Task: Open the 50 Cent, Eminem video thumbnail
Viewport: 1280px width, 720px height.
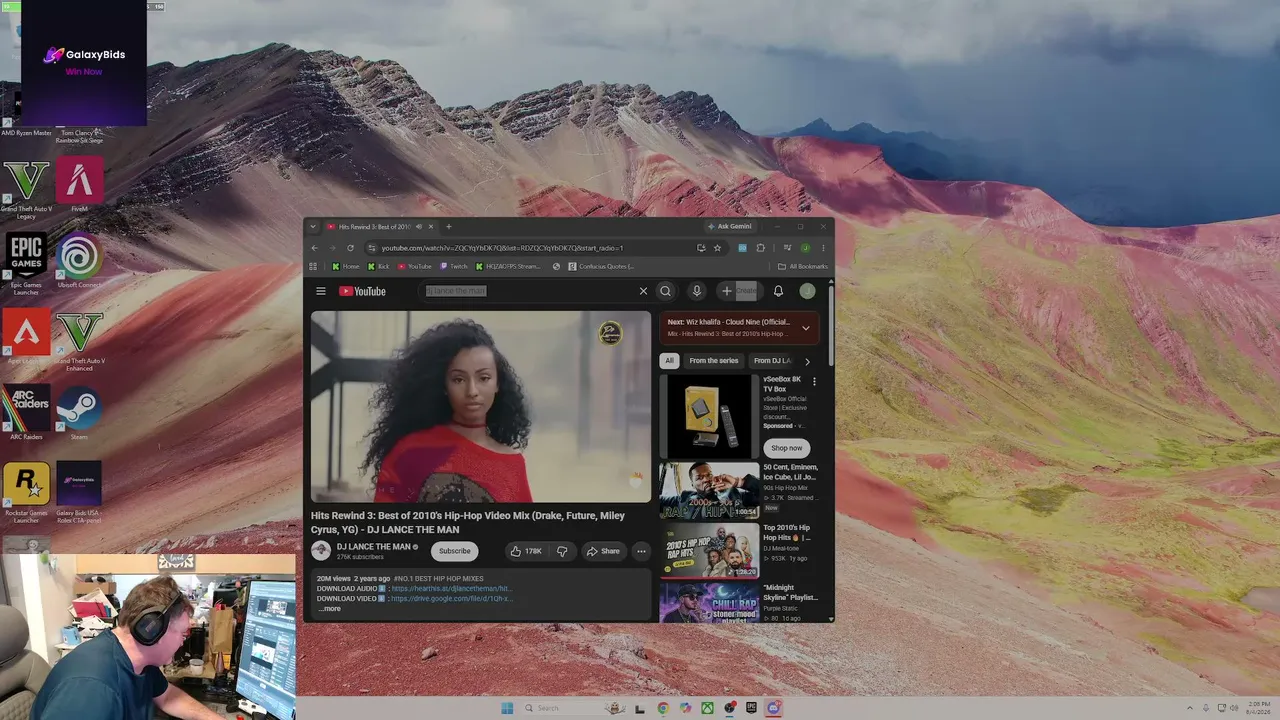Action: click(709, 490)
